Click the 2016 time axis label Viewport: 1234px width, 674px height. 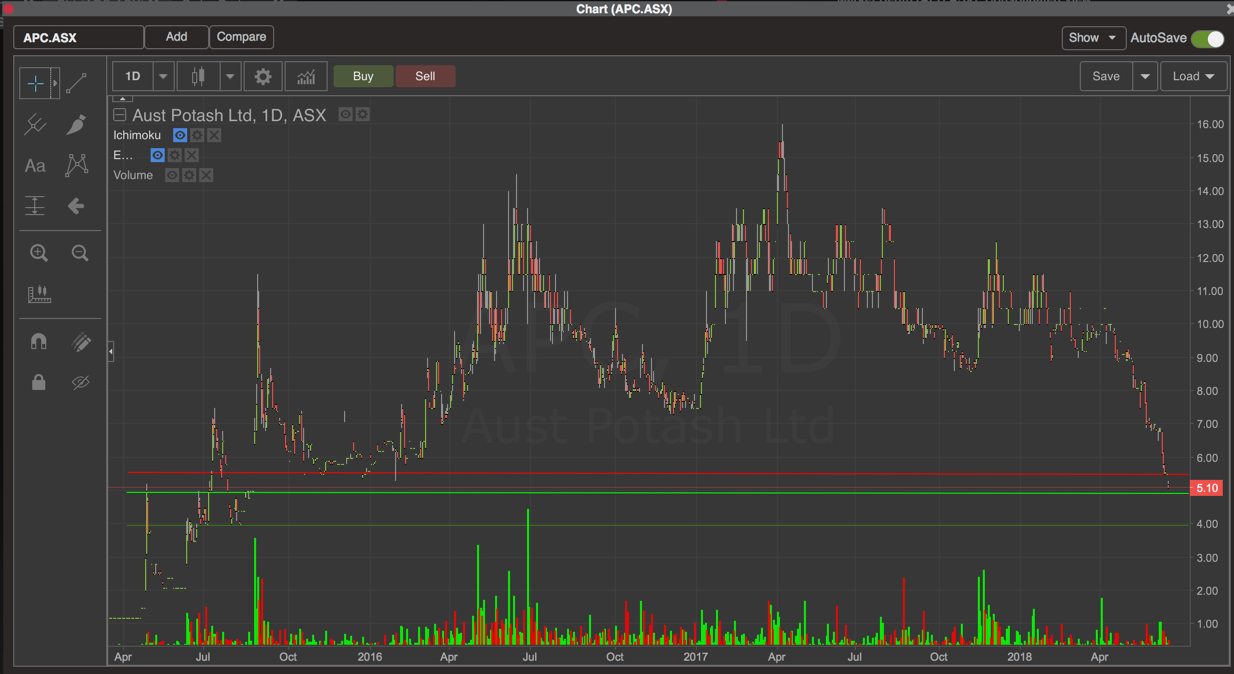pos(370,657)
